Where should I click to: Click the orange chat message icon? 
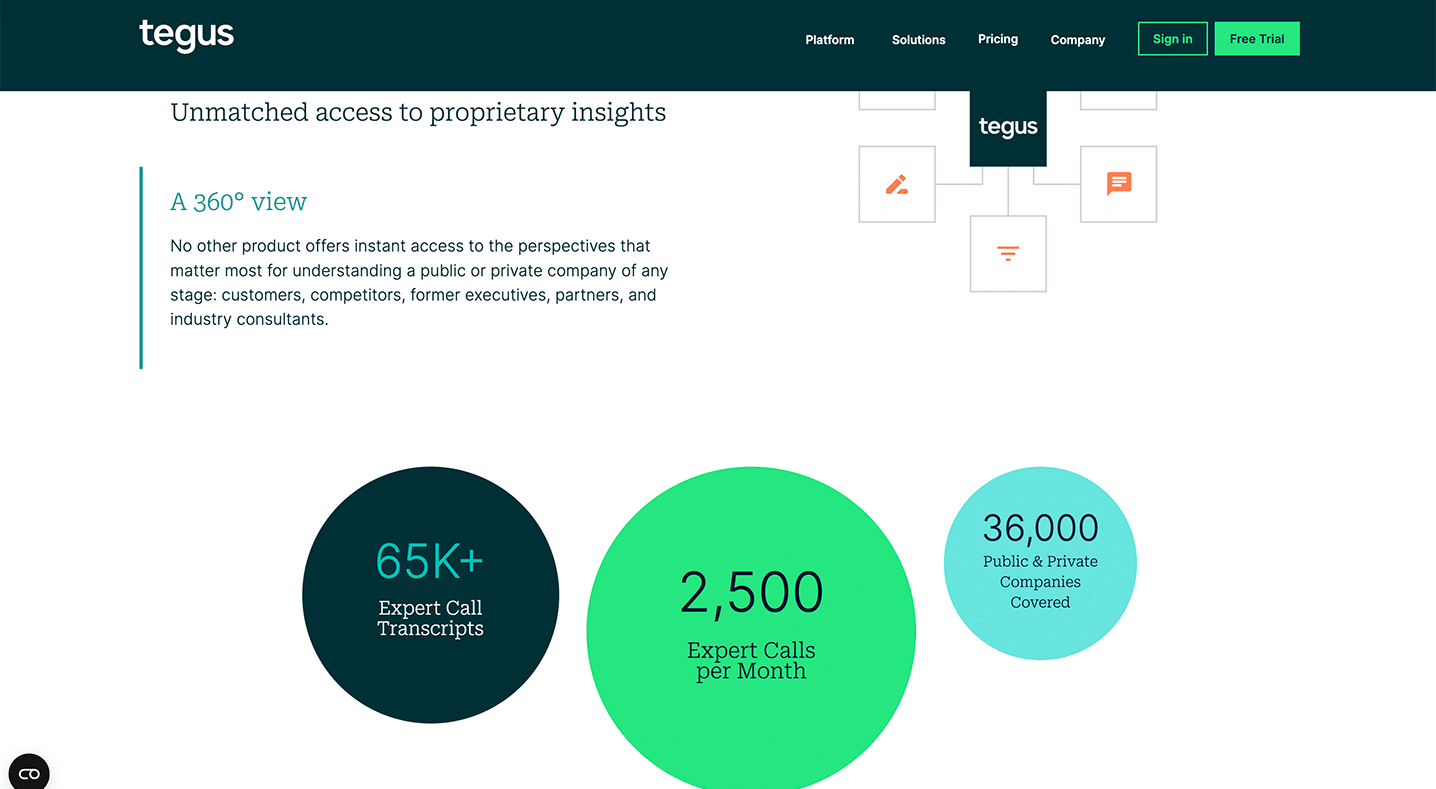[x=1119, y=183]
